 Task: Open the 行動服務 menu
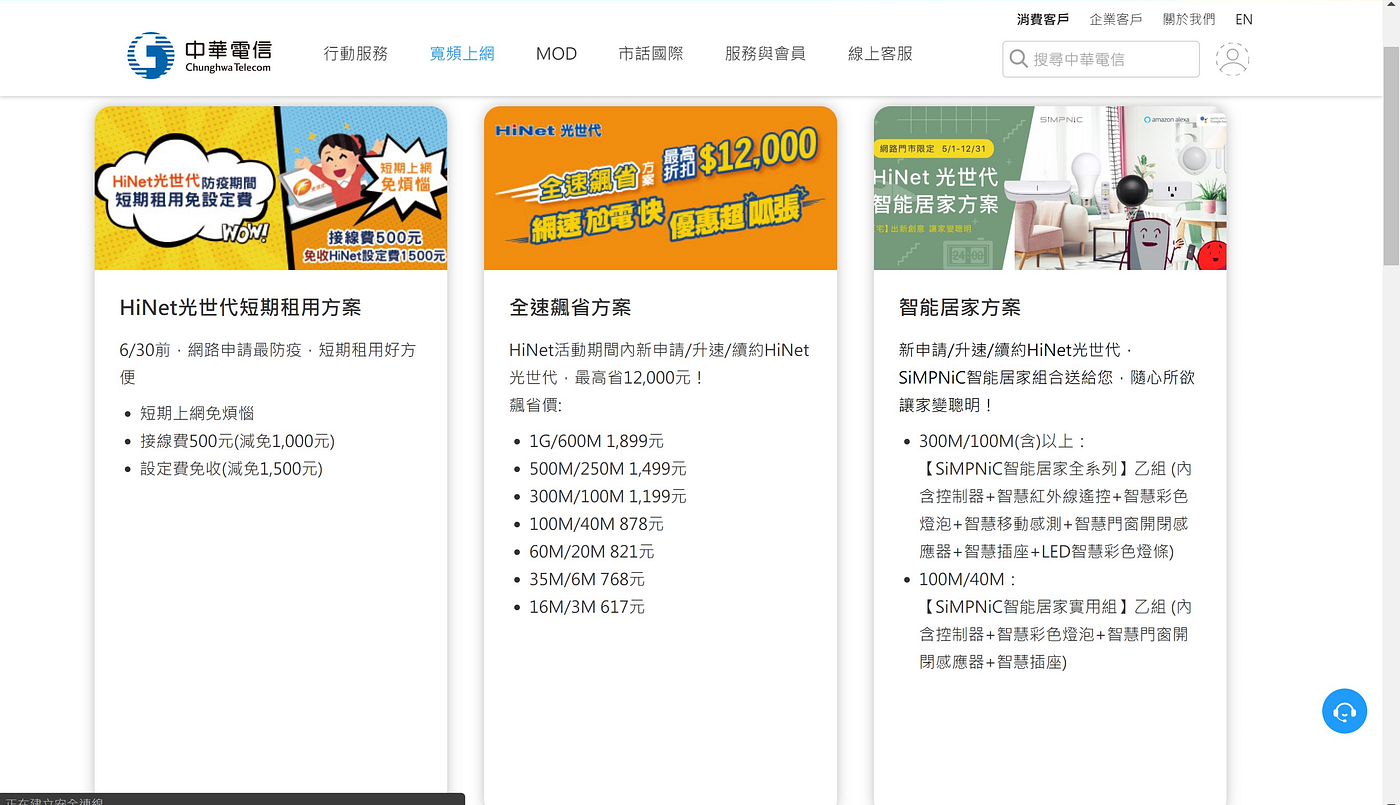tap(356, 54)
